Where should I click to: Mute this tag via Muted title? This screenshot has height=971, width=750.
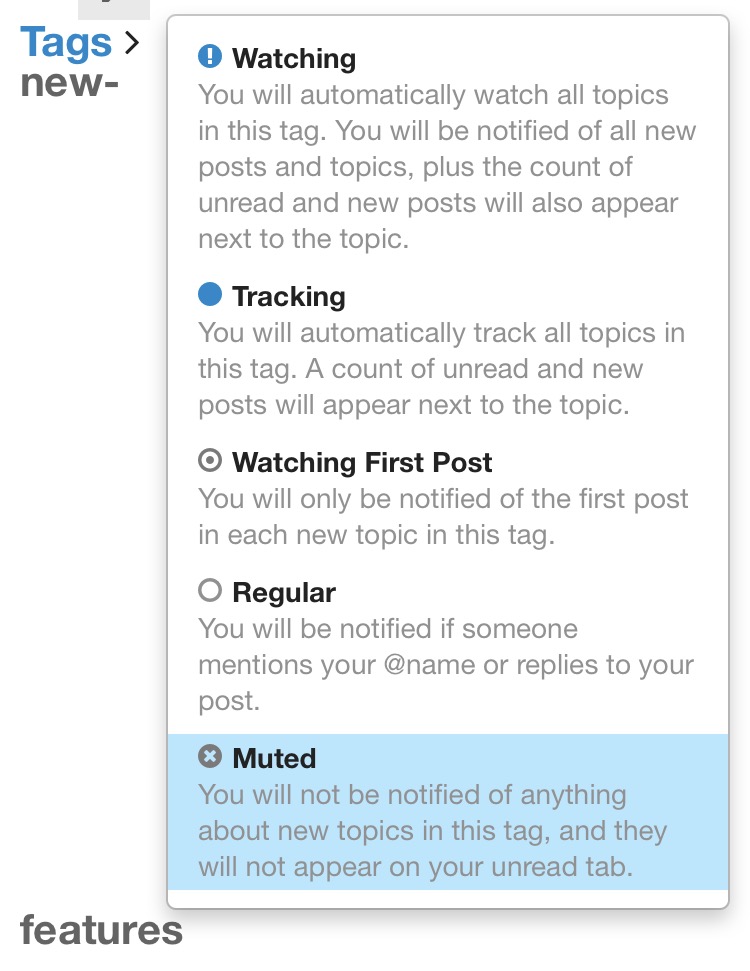pos(274,758)
